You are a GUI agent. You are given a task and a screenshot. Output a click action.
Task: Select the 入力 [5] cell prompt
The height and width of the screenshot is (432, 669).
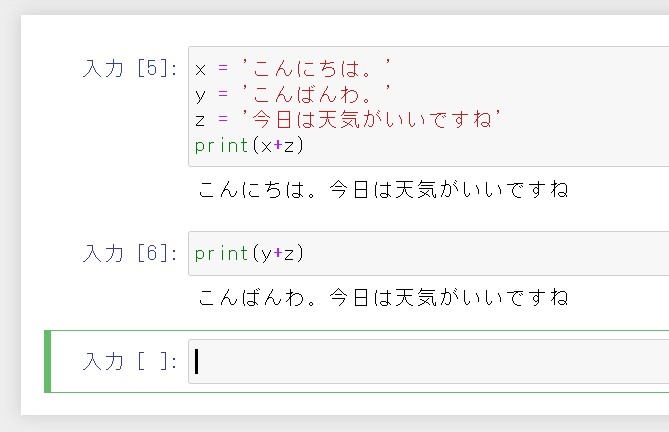130,68
